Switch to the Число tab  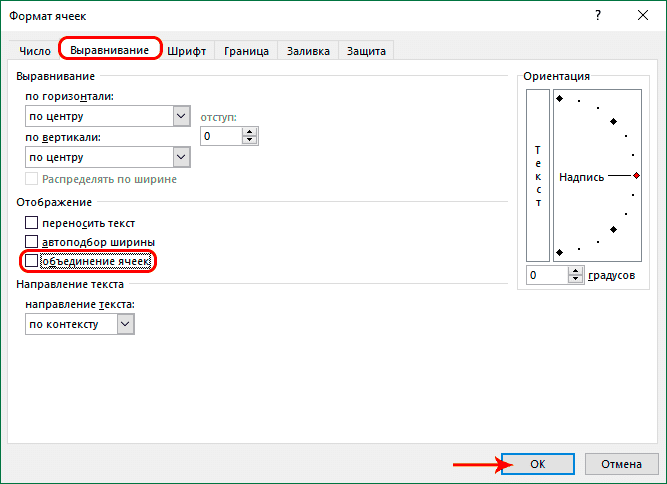click(36, 50)
